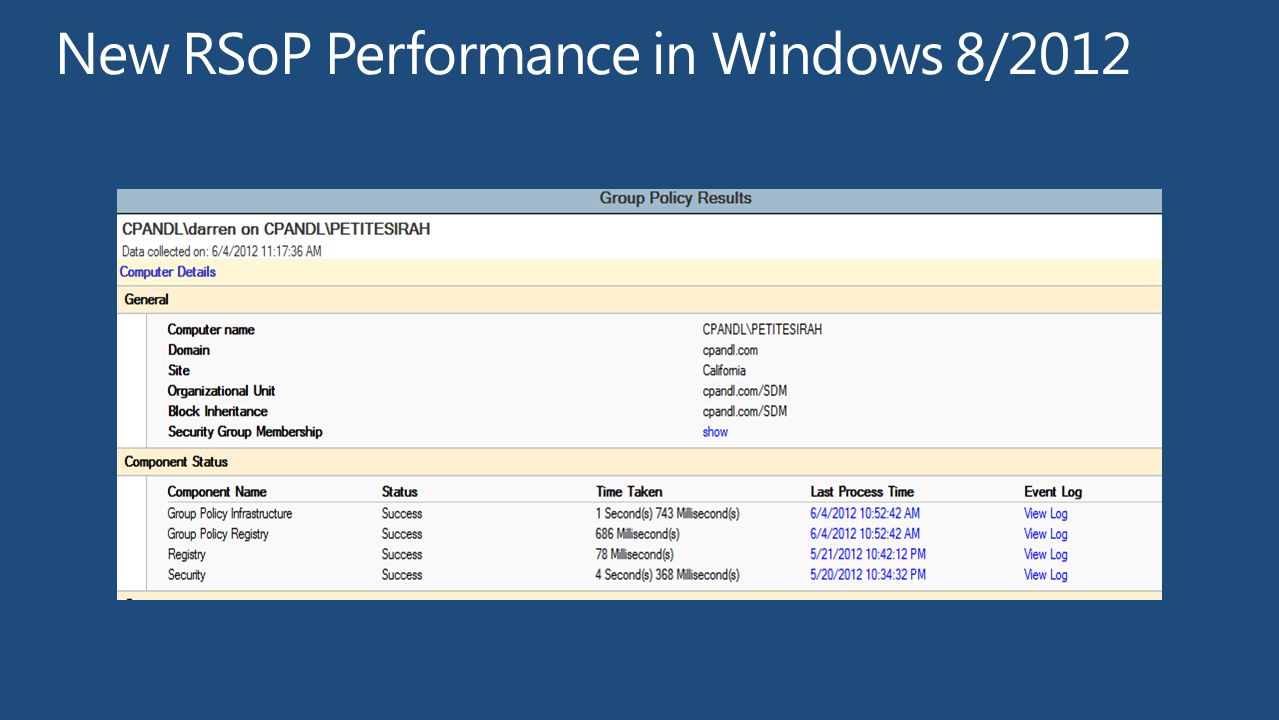
Task: Click Success status in the Security row
Action: [402, 575]
